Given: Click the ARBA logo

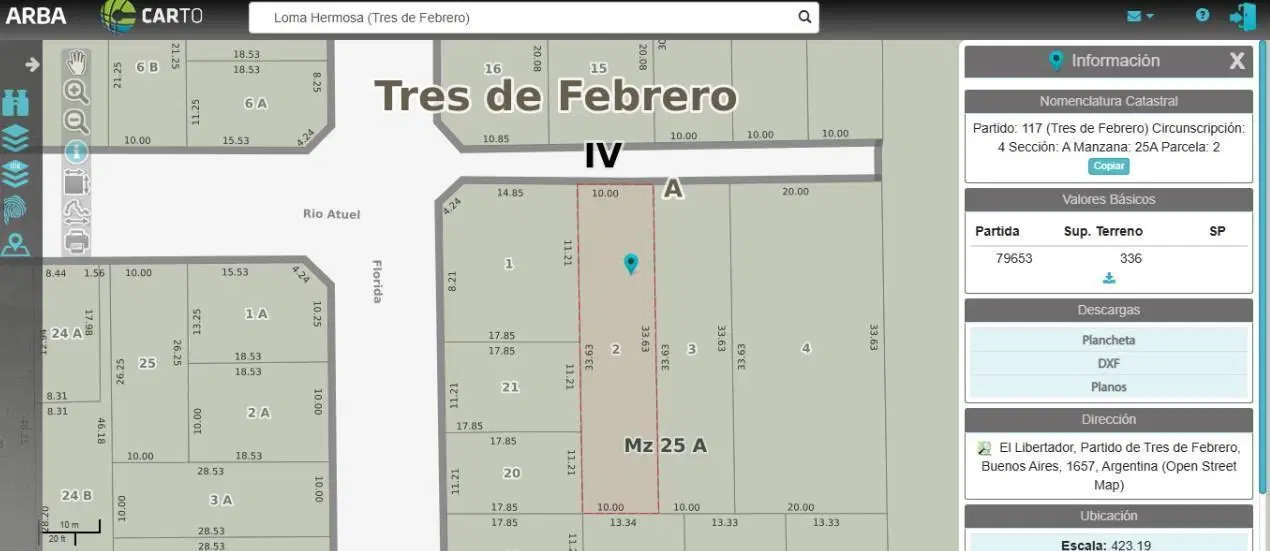Looking at the screenshot, I should 36,16.
